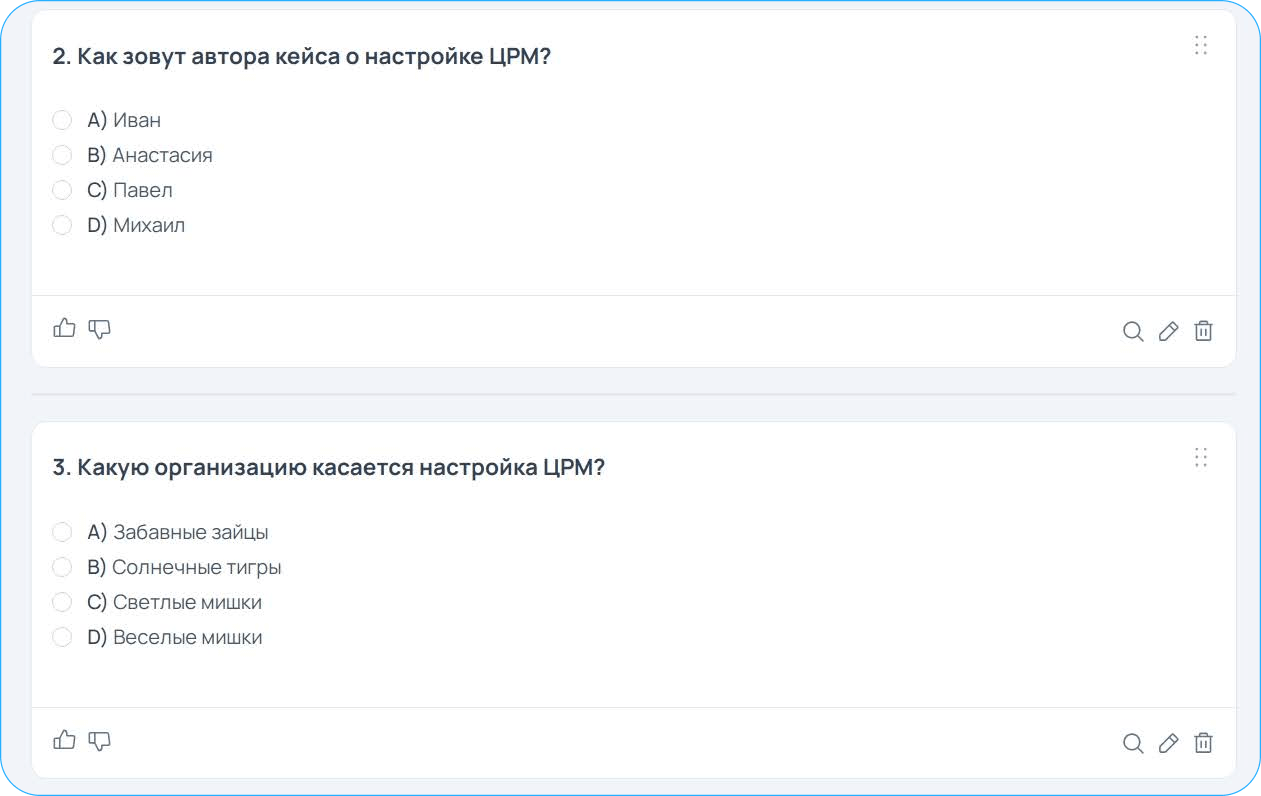Like question 2 with thumbs up

coord(64,328)
